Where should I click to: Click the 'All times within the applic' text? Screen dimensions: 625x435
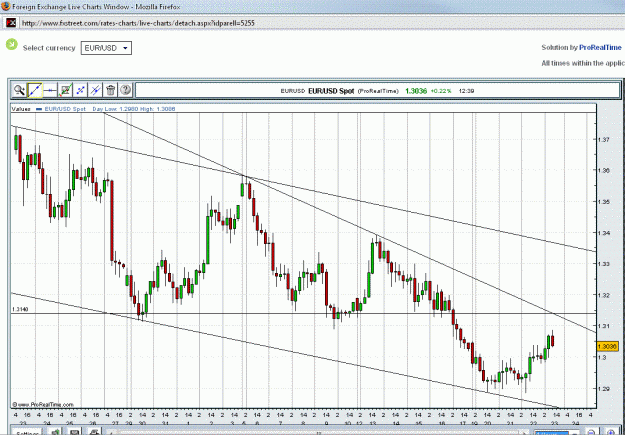pyautogui.click(x=583, y=63)
